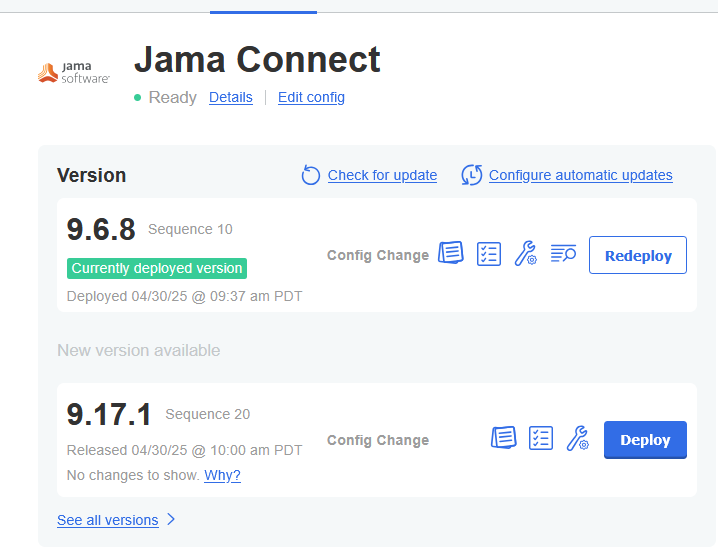Open release notes icon for version 9.17.1
This screenshot has height=553, width=718.
pyautogui.click(x=504, y=438)
